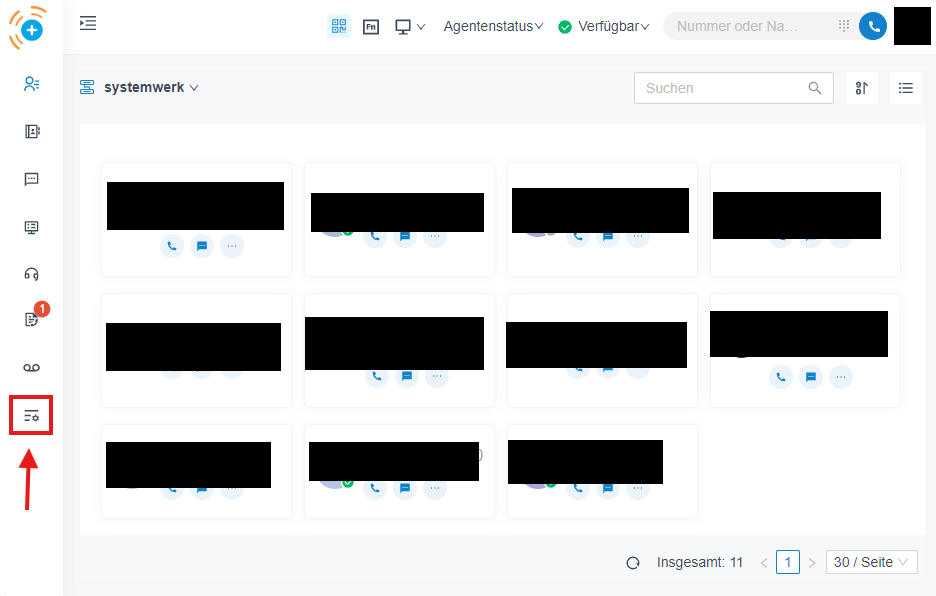The width and height of the screenshot is (936, 596).
Task: Click the Fn function keys icon
Action: 370,27
